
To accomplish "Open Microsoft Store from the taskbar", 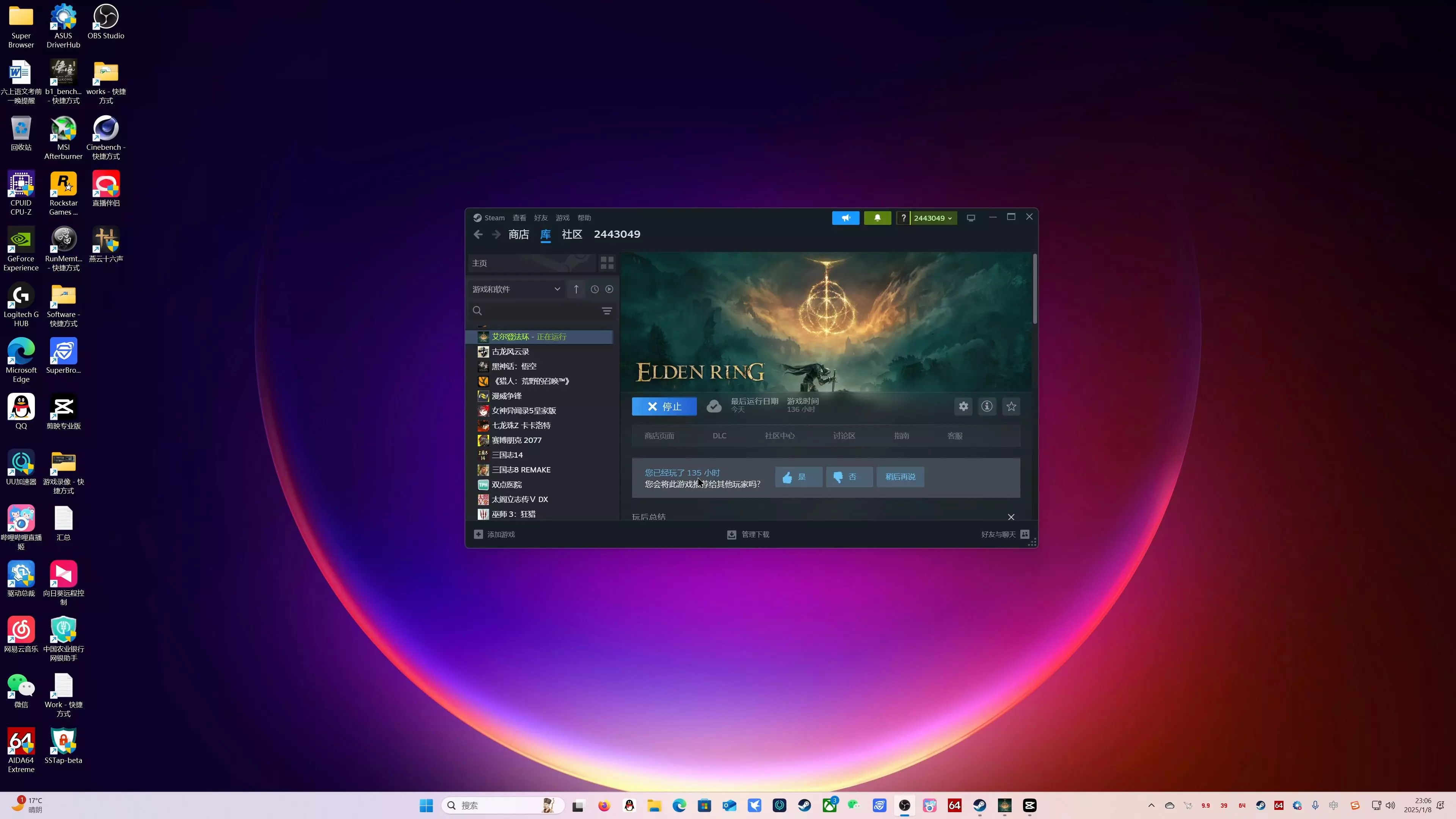I will tap(704, 805).
